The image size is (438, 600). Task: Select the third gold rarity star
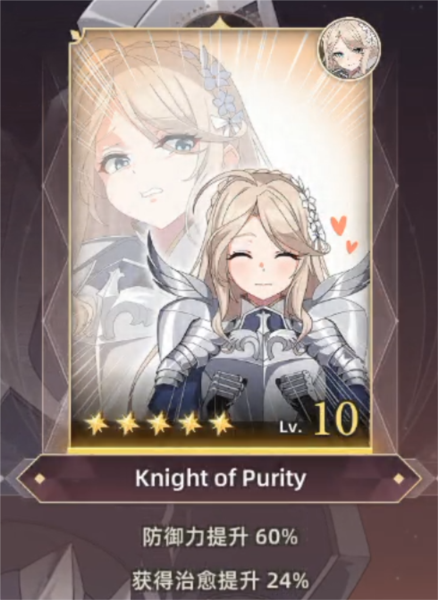[x=159, y=424]
